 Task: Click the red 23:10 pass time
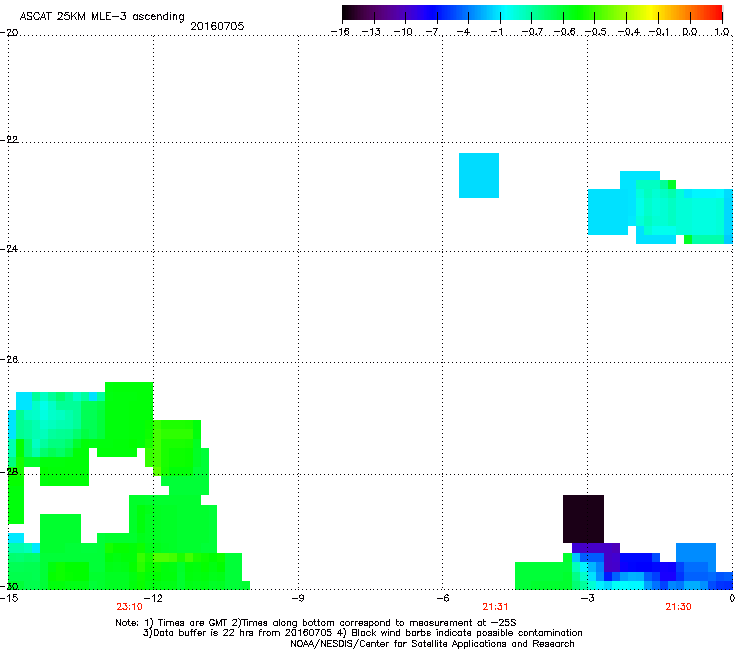click(x=129, y=607)
